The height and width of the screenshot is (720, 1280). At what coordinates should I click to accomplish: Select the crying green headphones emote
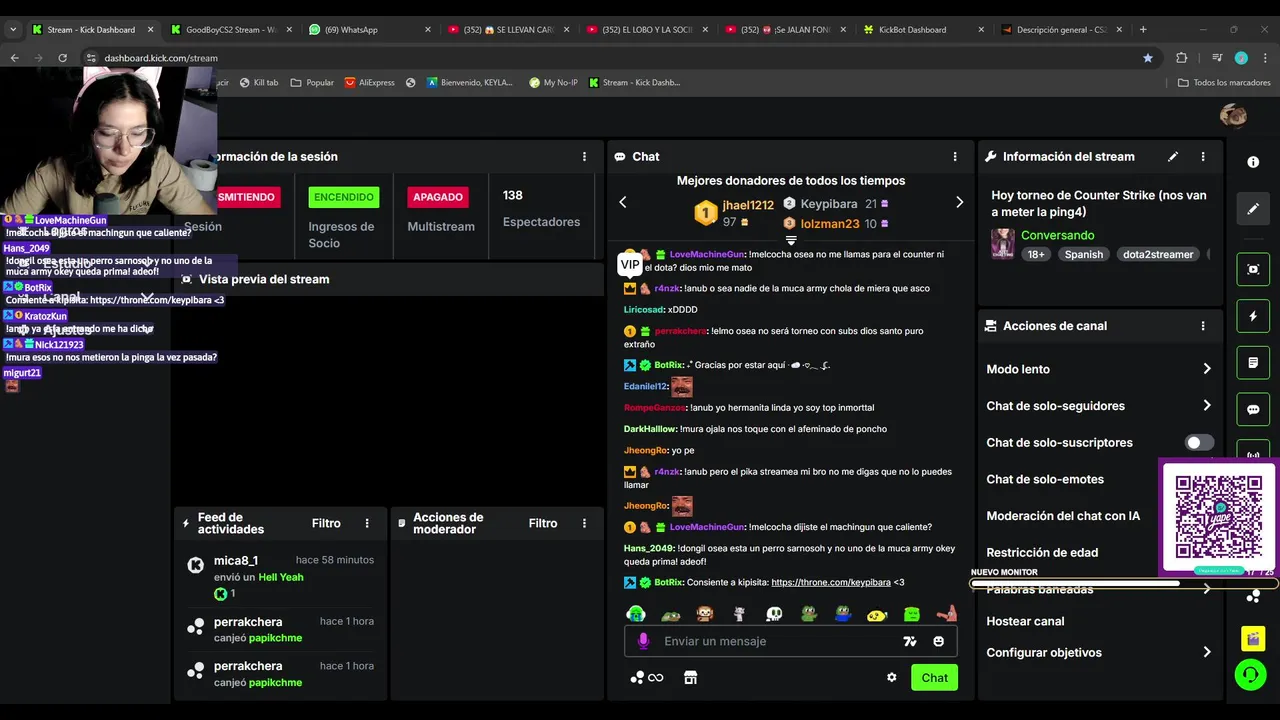tap(636, 613)
